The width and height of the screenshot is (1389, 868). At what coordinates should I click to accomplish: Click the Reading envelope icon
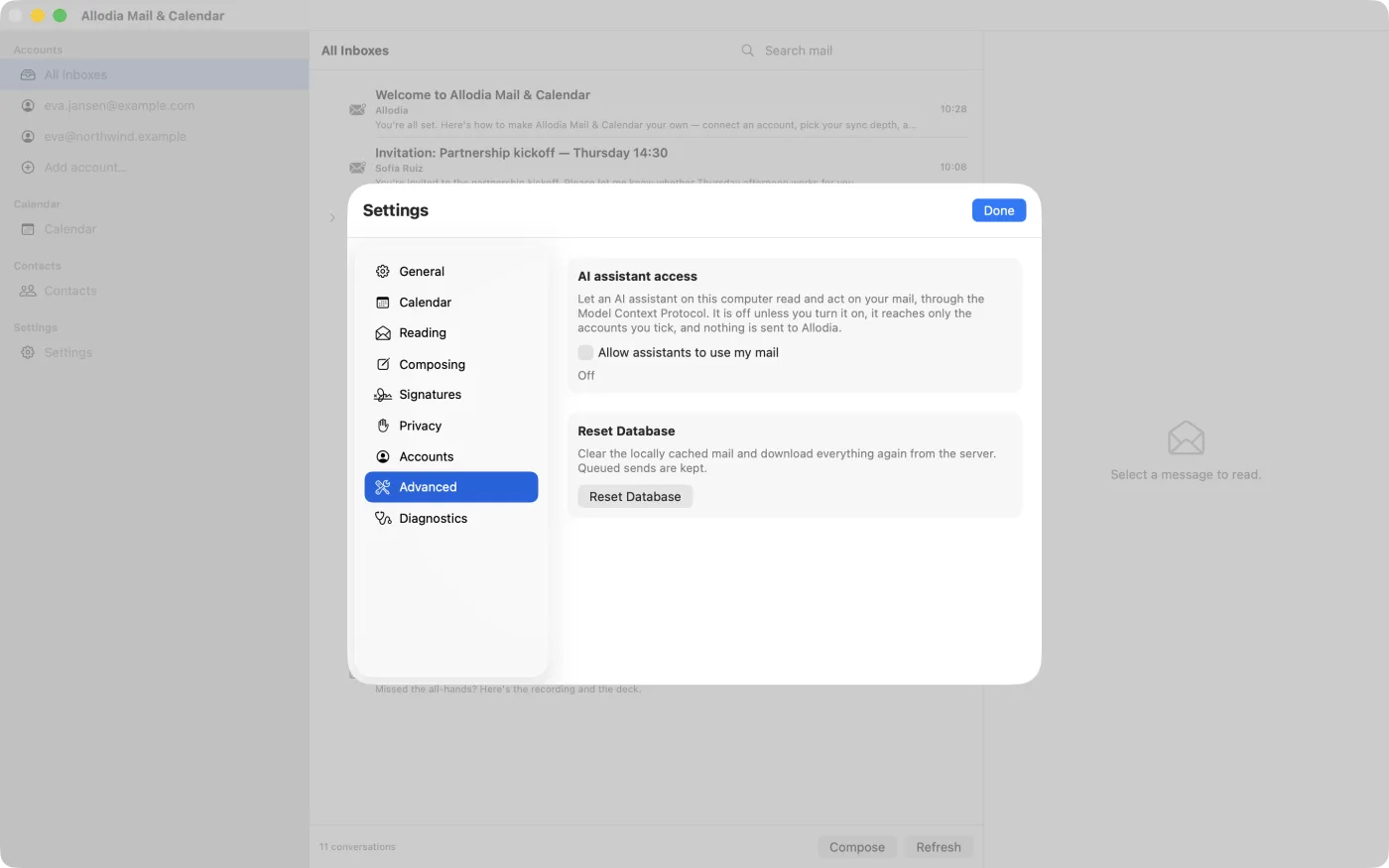tap(383, 333)
